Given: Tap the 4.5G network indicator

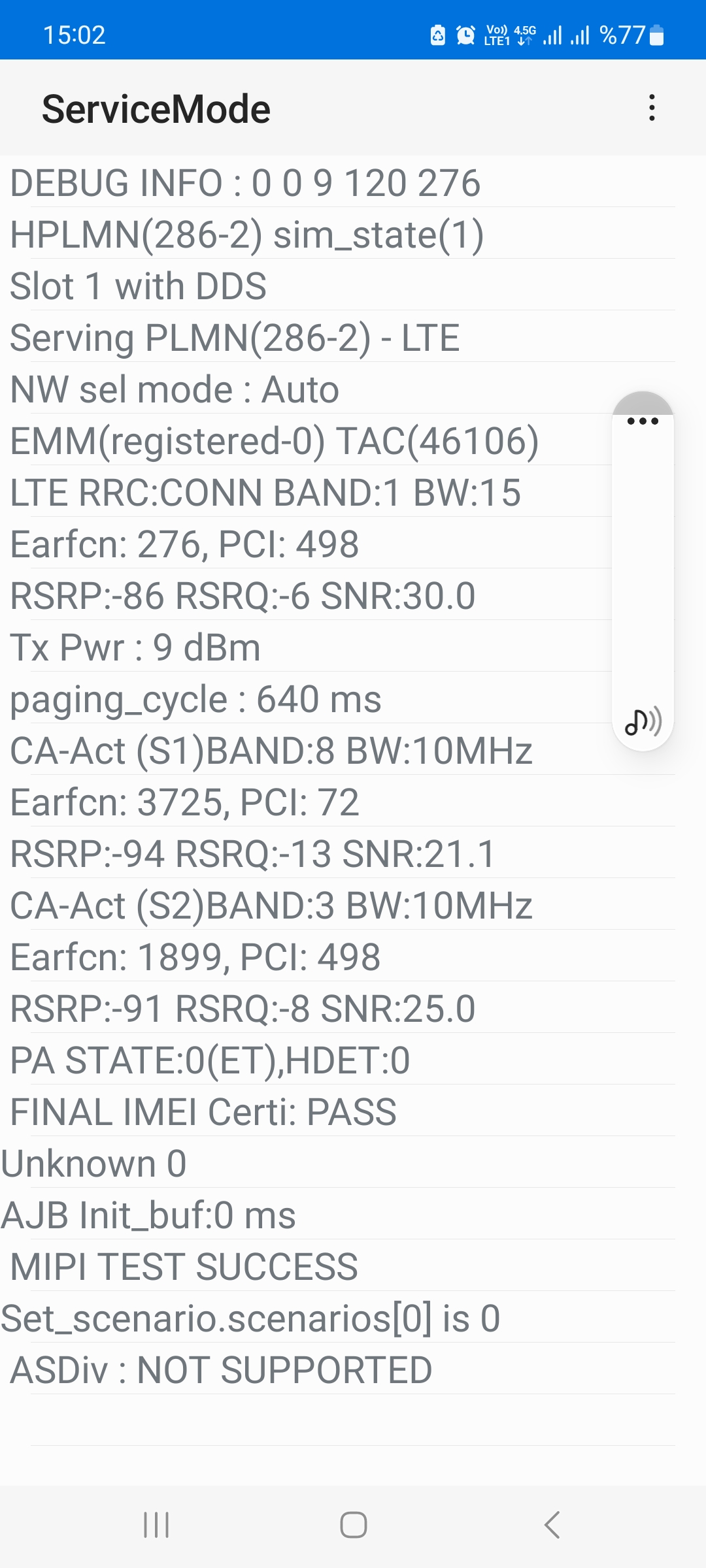Looking at the screenshot, I should click(x=525, y=35).
